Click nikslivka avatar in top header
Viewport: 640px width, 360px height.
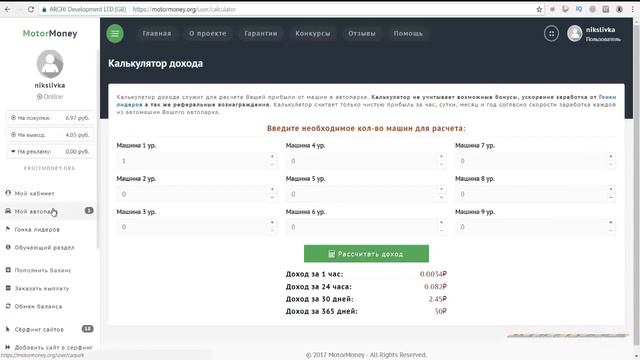point(574,33)
